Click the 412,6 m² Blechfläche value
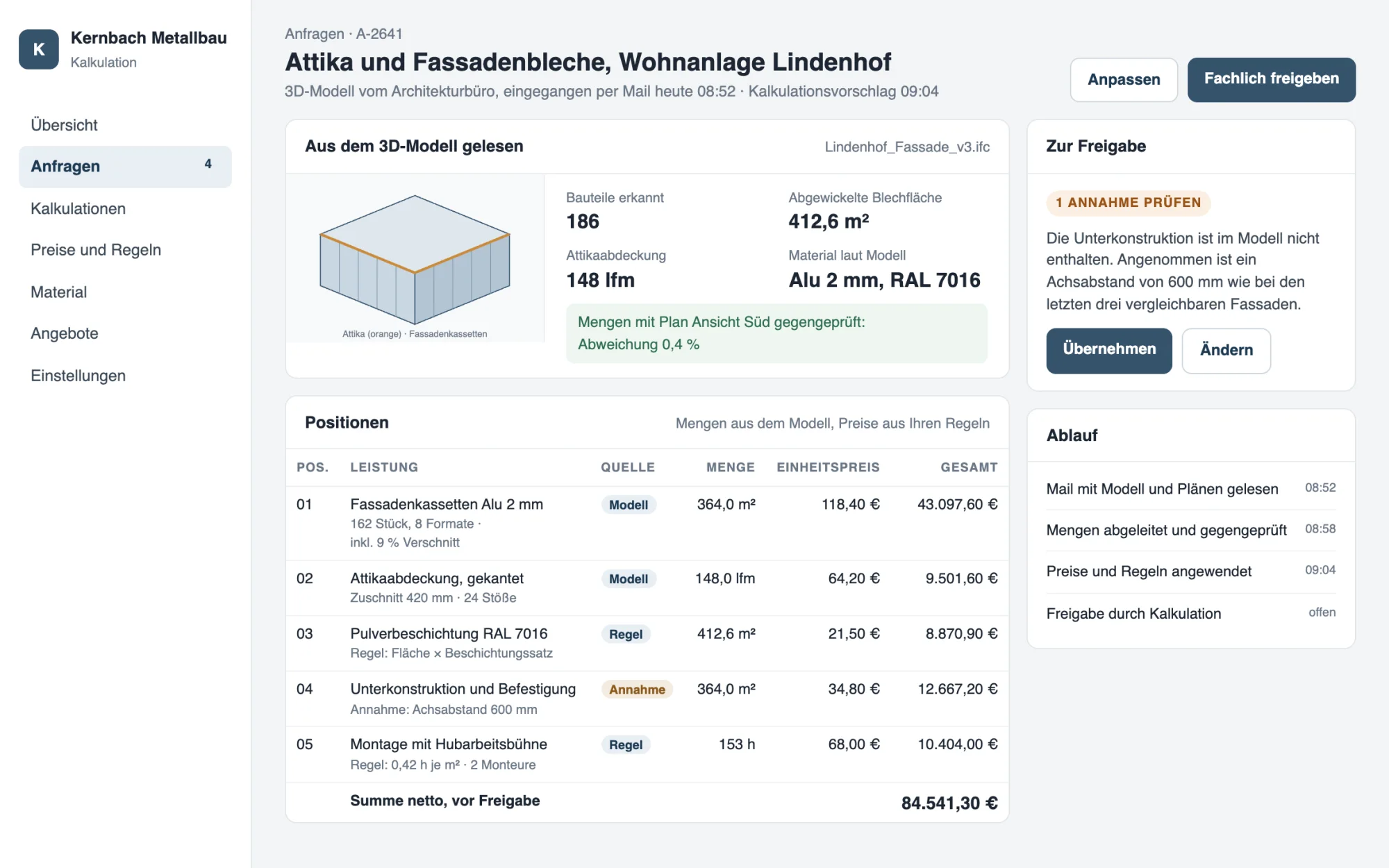This screenshot has width=1389, height=868. [x=829, y=222]
